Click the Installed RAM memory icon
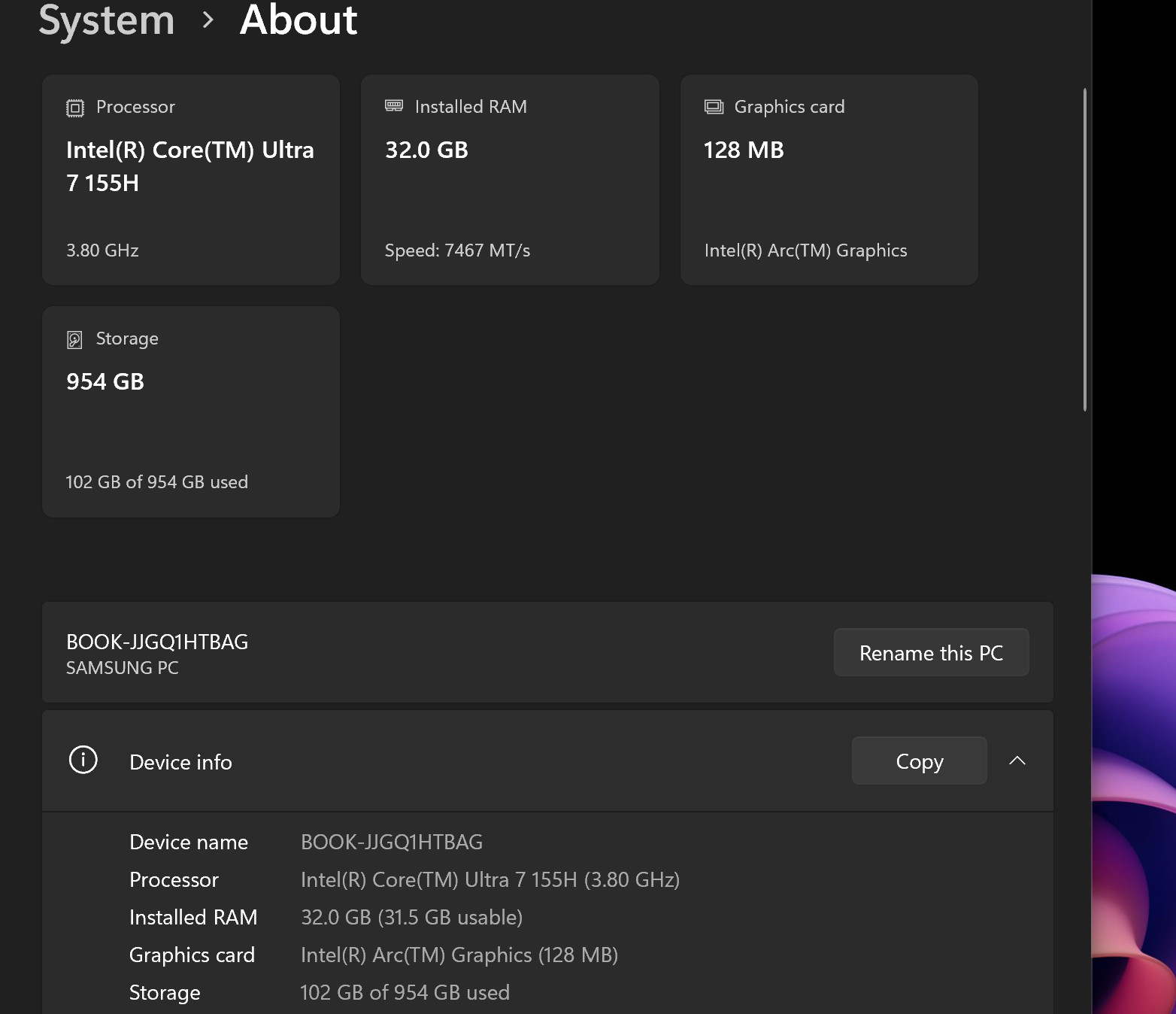The height and width of the screenshot is (1014, 1176). coord(394,106)
